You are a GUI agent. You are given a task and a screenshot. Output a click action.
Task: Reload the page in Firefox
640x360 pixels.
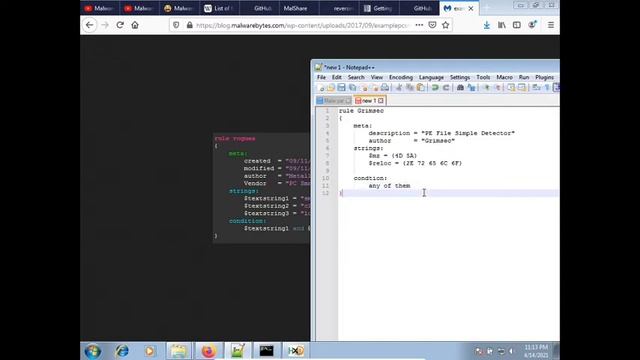(120, 25)
